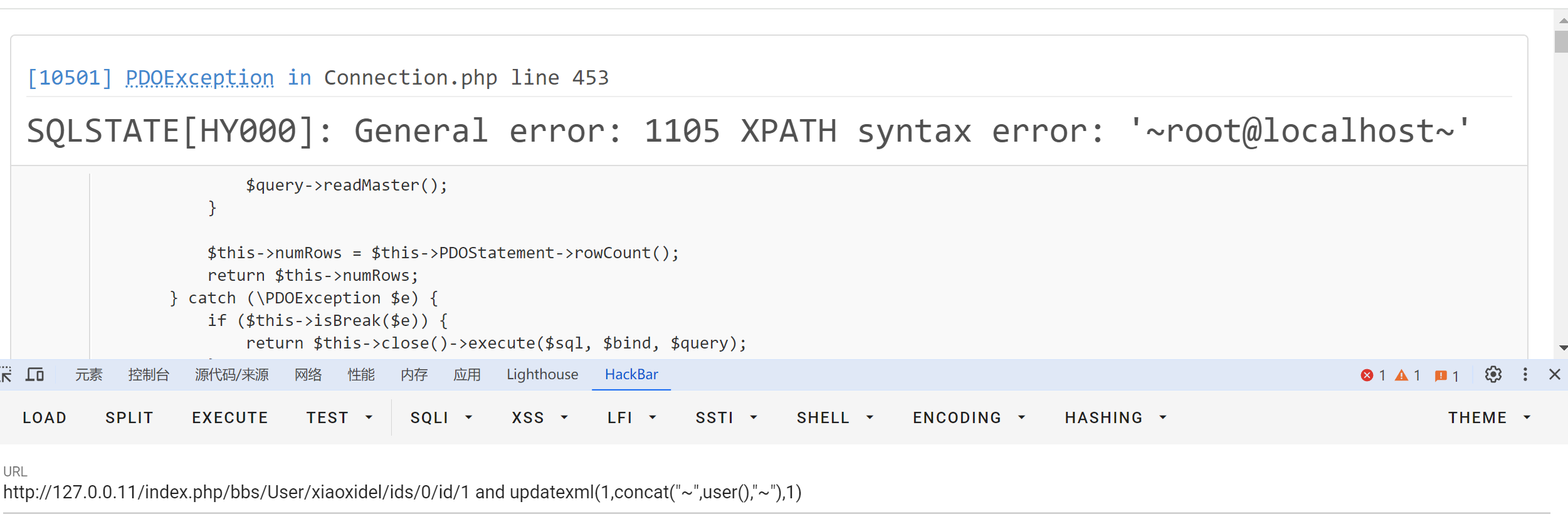Expand the SQLI dropdown menu

441,418
